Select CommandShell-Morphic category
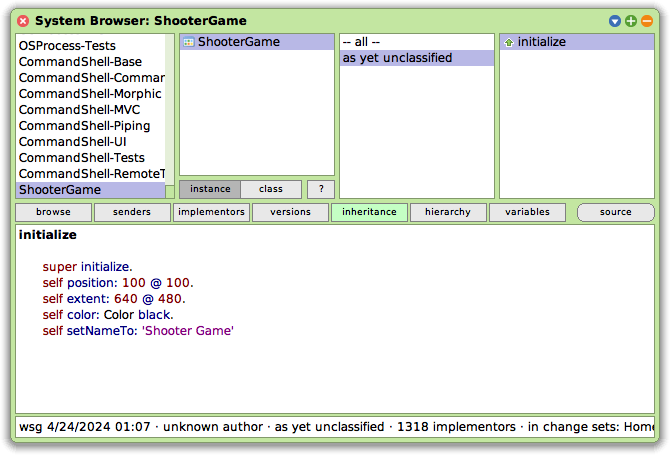The height and width of the screenshot is (455, 670). [90, 94]
